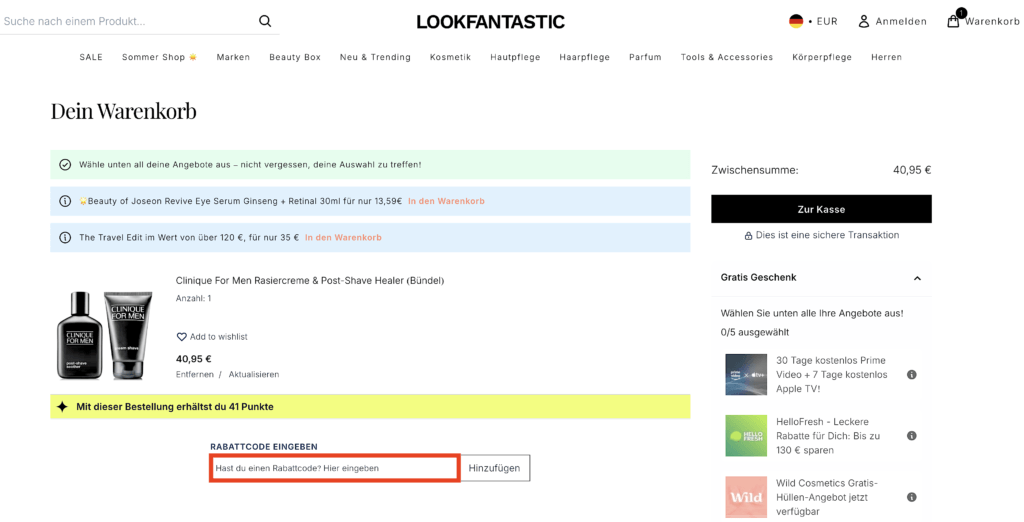
Task: Select the HelloFresh offer thumbnail
Action: (x=746, y=436)
